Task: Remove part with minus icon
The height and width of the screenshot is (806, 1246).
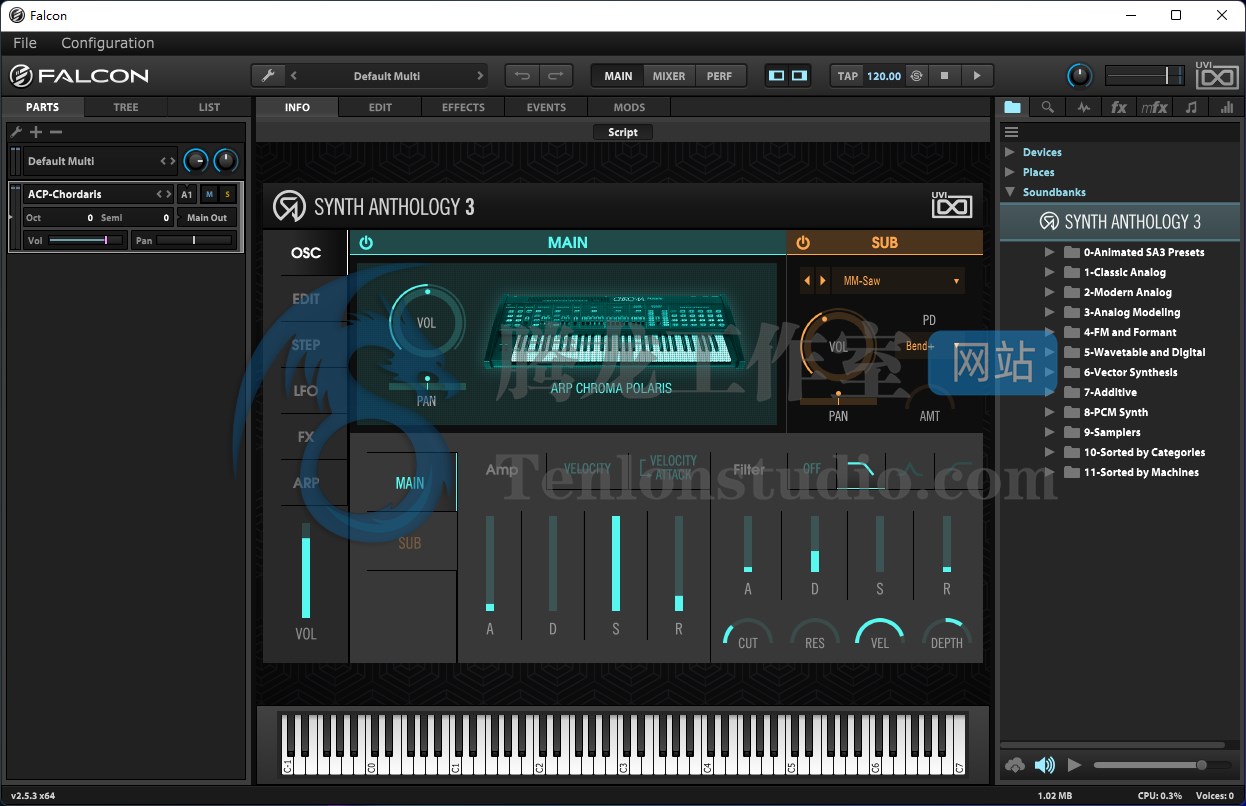Action: pos(56,132)
